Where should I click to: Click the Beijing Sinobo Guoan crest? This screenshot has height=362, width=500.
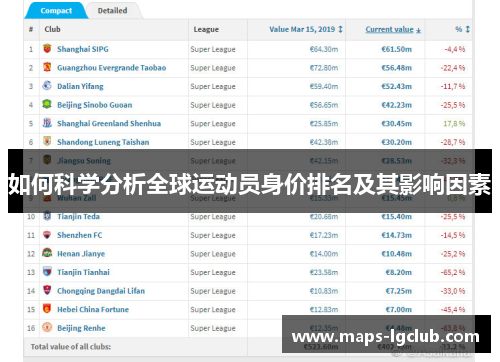[x=47, y=104]
